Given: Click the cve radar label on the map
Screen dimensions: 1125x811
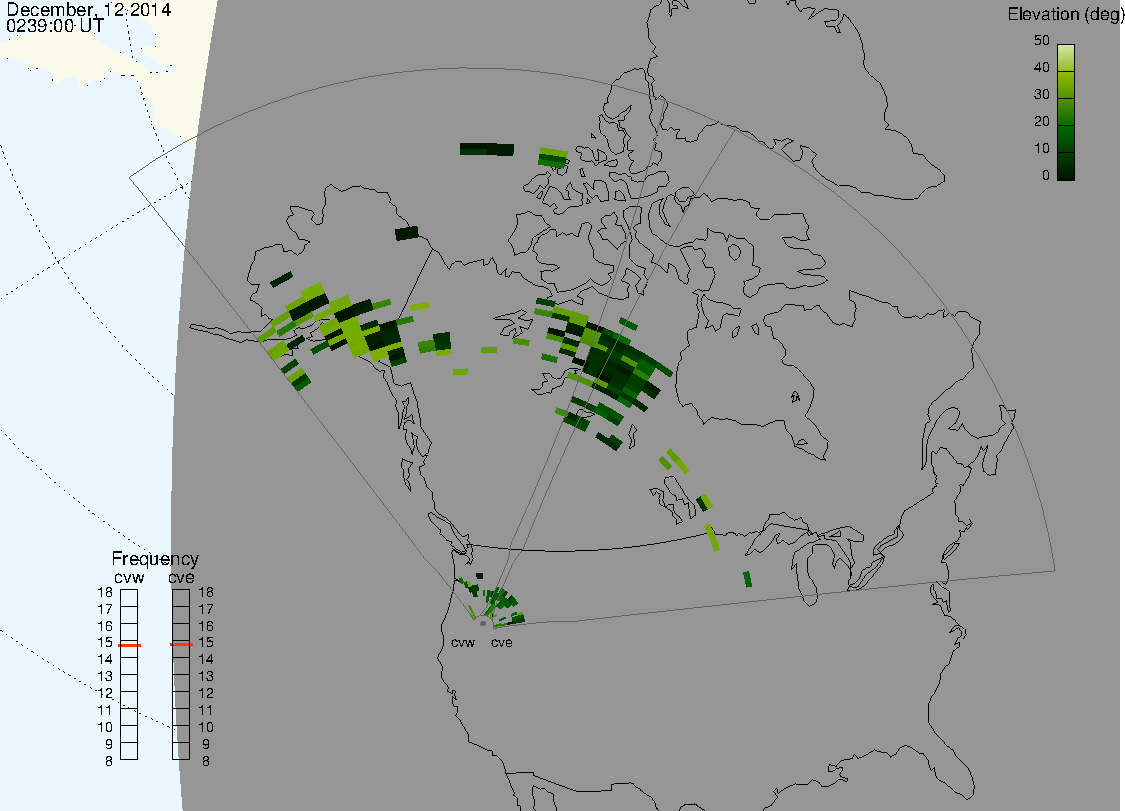Looking at the screenshot, I should click(x=502, y=643).
